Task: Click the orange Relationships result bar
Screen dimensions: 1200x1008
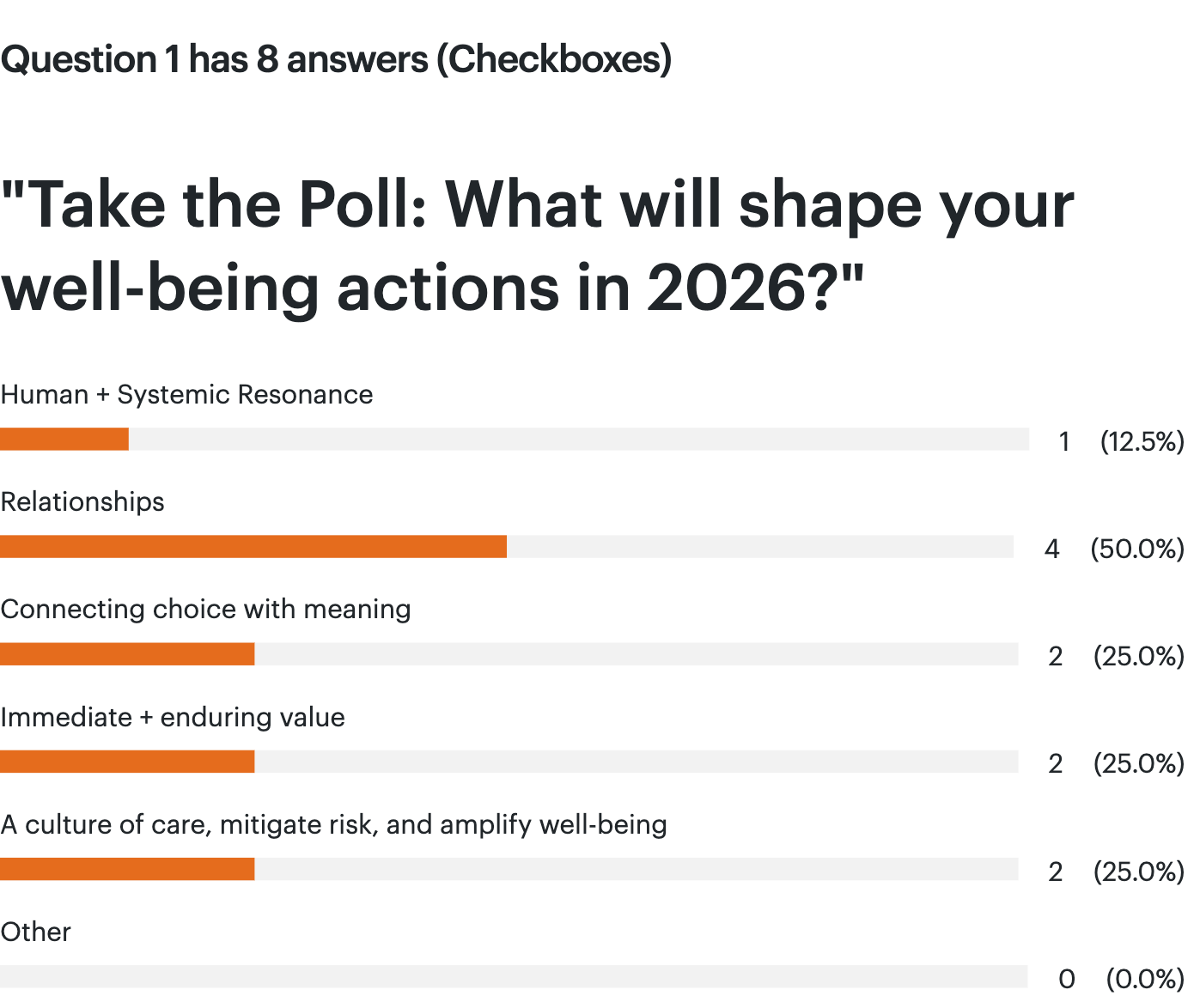Action: [253, 547]
